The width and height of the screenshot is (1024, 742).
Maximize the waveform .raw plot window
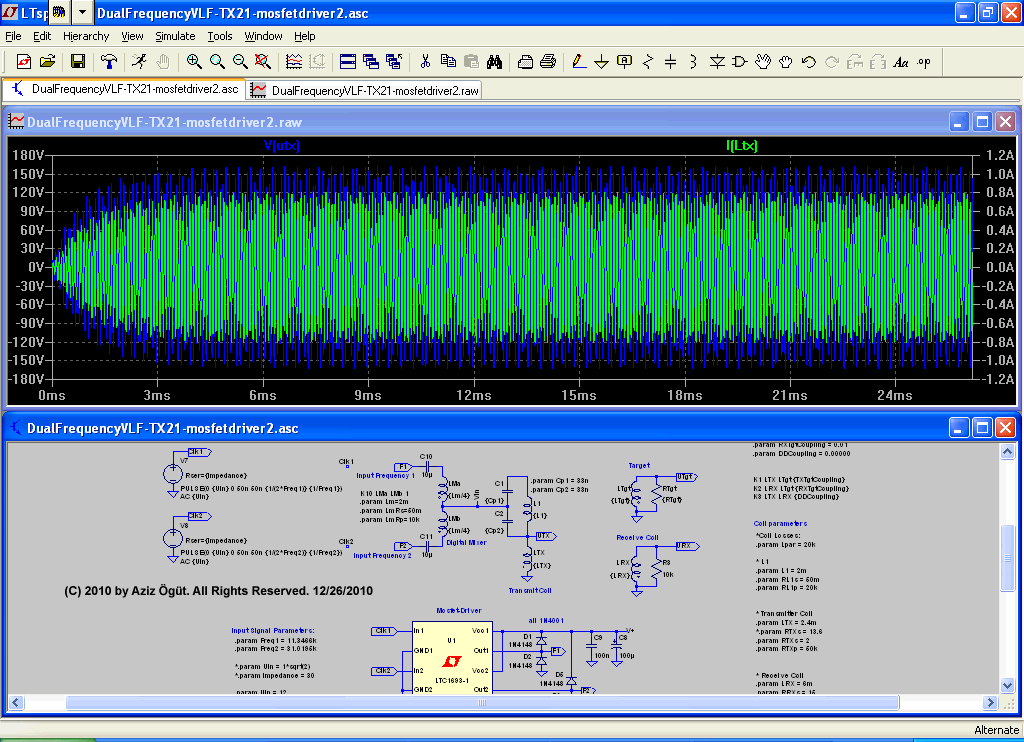(x=981, y=122)
